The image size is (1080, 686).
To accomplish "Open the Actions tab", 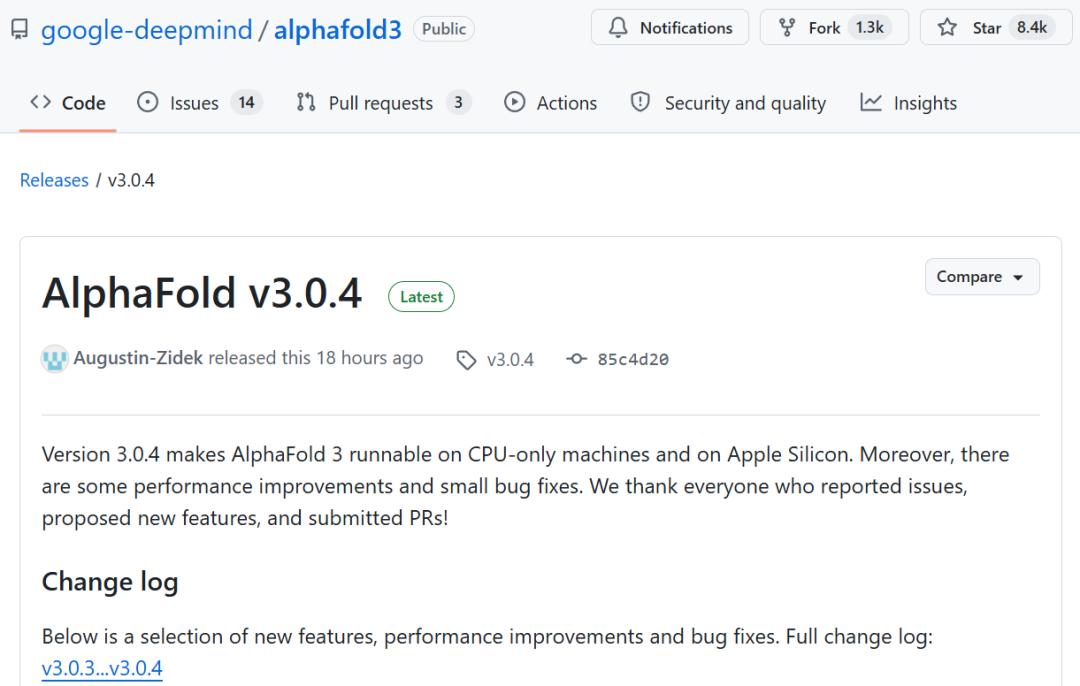I will pos(550,103).
